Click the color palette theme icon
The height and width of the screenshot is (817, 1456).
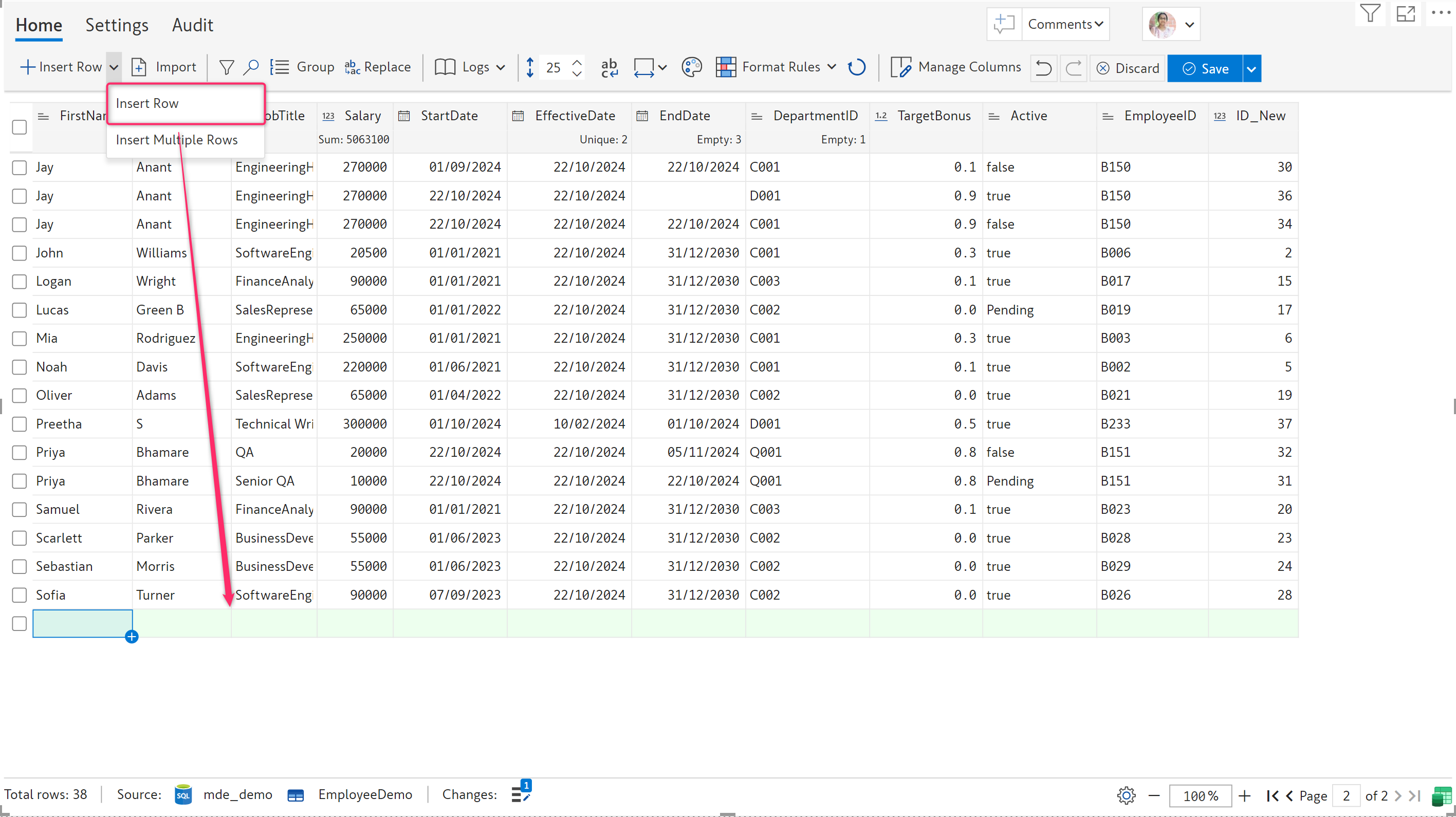coord(691,68)
